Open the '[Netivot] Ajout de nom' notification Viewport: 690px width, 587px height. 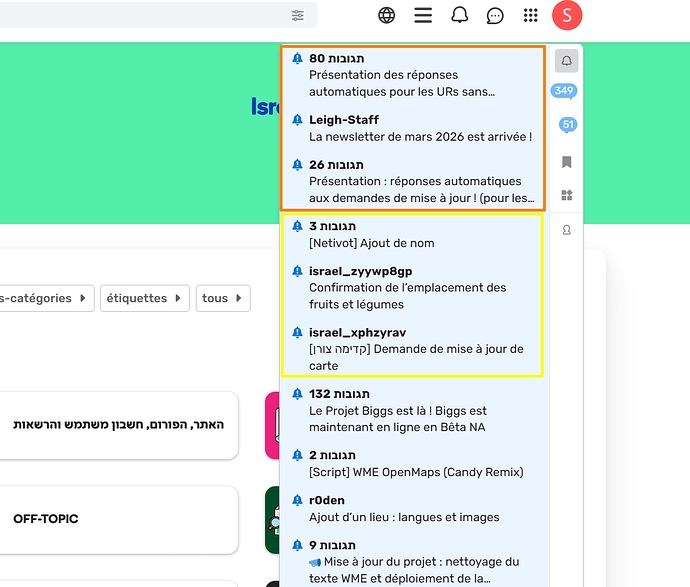414,235
